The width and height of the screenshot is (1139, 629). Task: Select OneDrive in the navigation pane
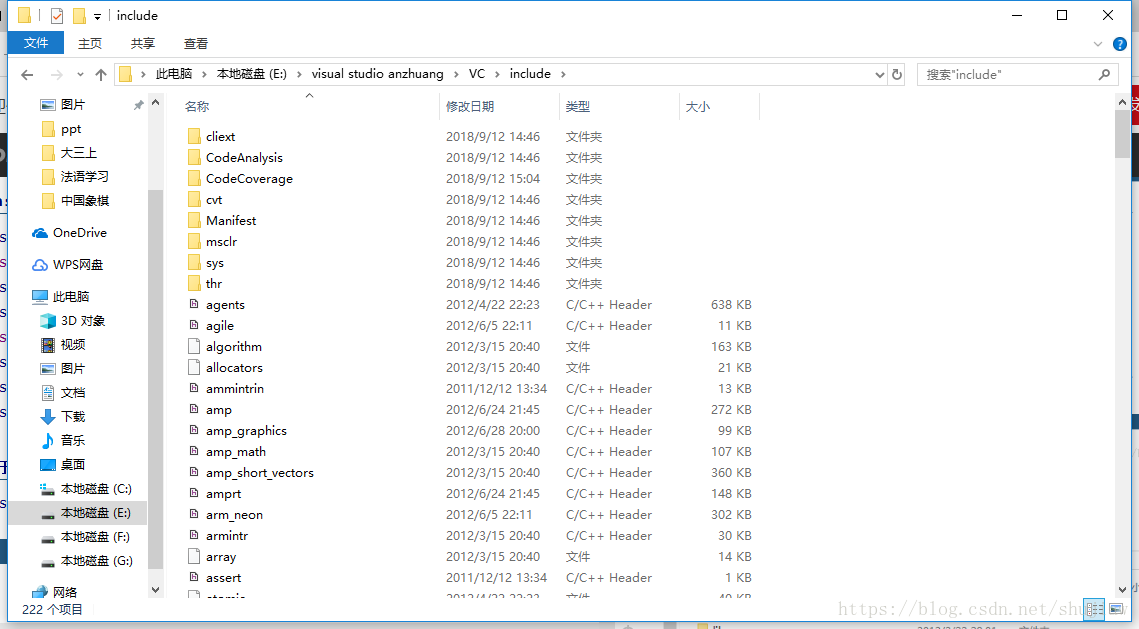79,233
